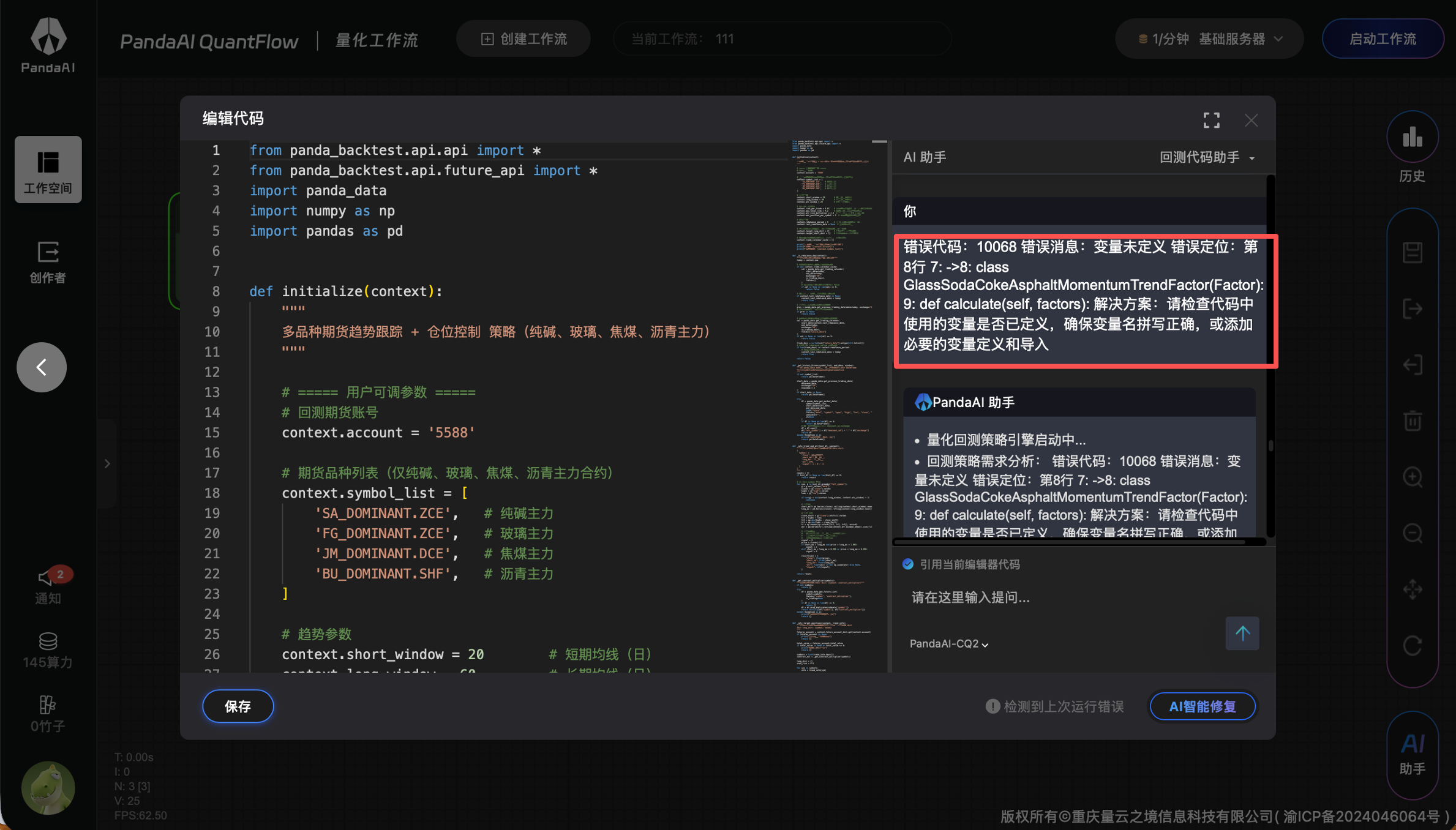Click the 当前工作流 name field
The width and height of the screenshot is (1456, 830).
click(x=782, y=39)
